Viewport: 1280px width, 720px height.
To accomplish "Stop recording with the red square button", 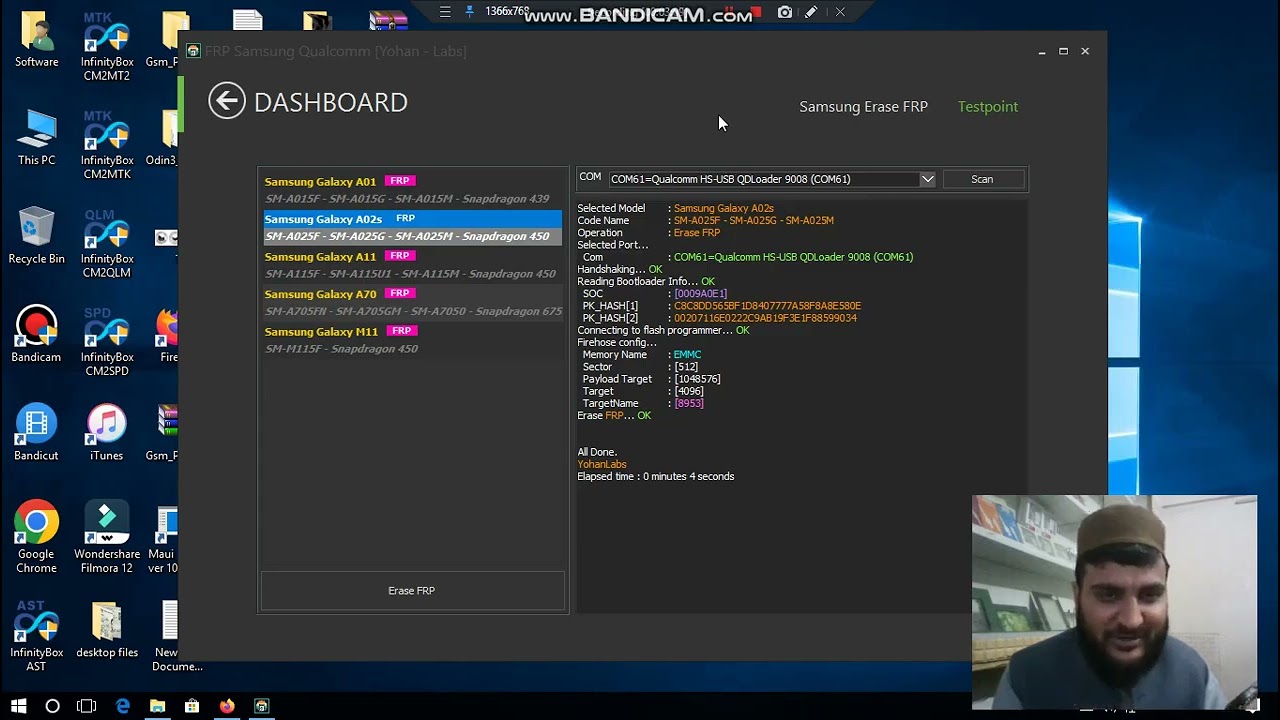I will click(756, 12).
